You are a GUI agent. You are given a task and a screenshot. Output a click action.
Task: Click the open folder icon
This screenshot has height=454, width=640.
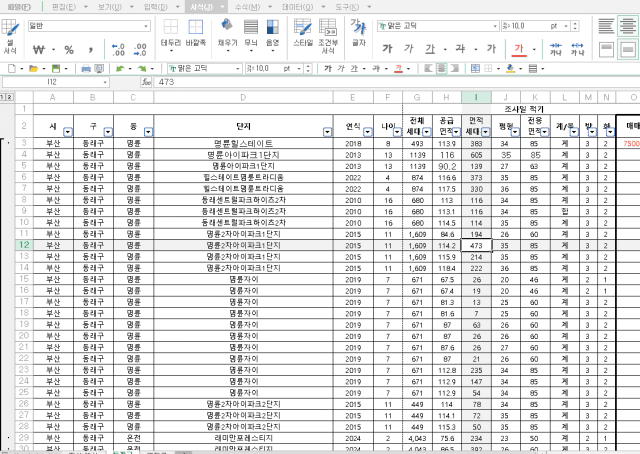[33, 69]
